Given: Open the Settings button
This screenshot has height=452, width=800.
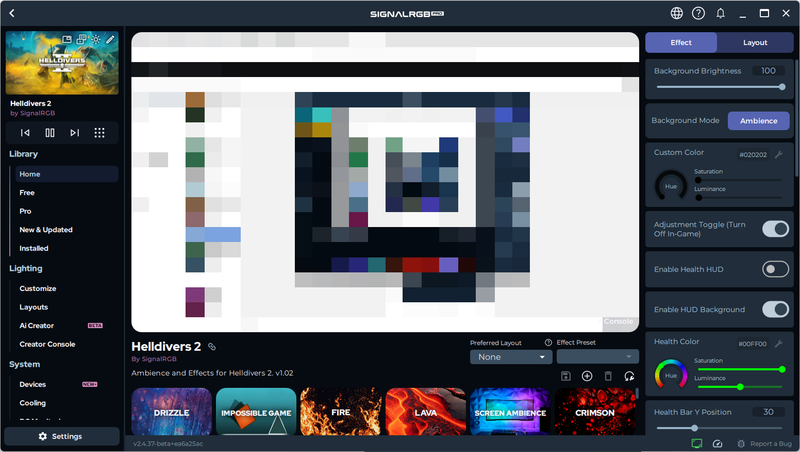Looking at the screenshot, I should 60,436.
